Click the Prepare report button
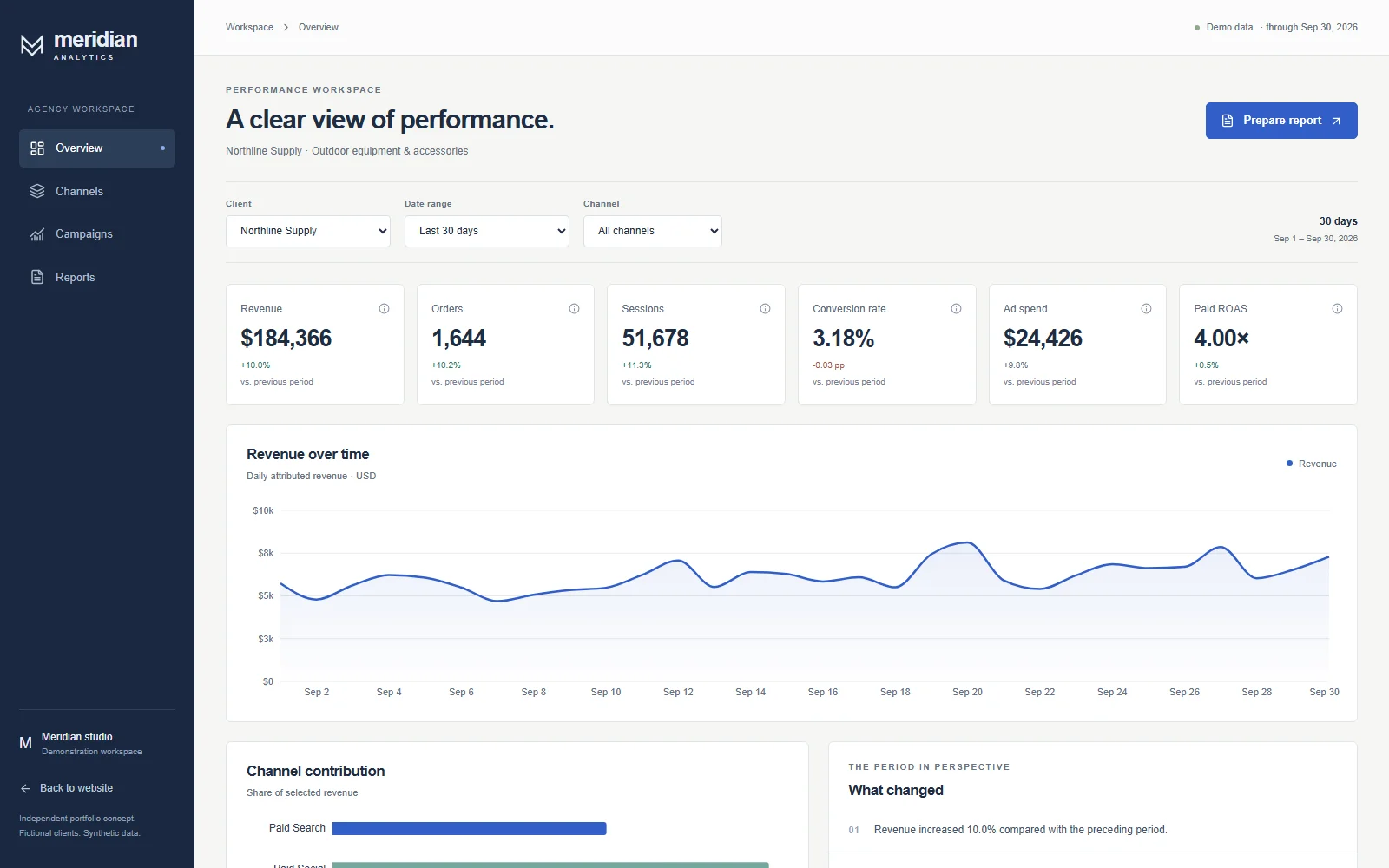1389x868 pixels. 1281,121
